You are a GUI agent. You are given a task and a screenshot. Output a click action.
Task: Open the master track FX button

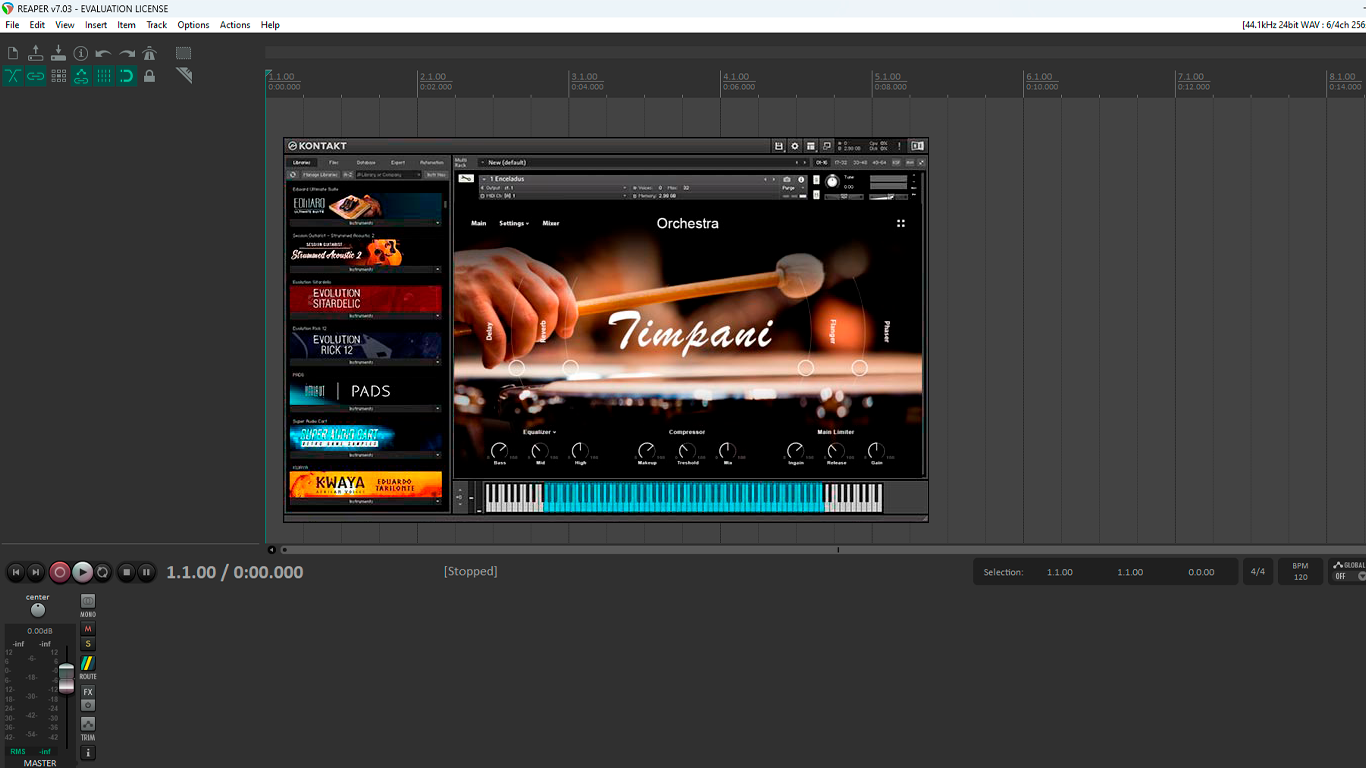tap(88, 692)
